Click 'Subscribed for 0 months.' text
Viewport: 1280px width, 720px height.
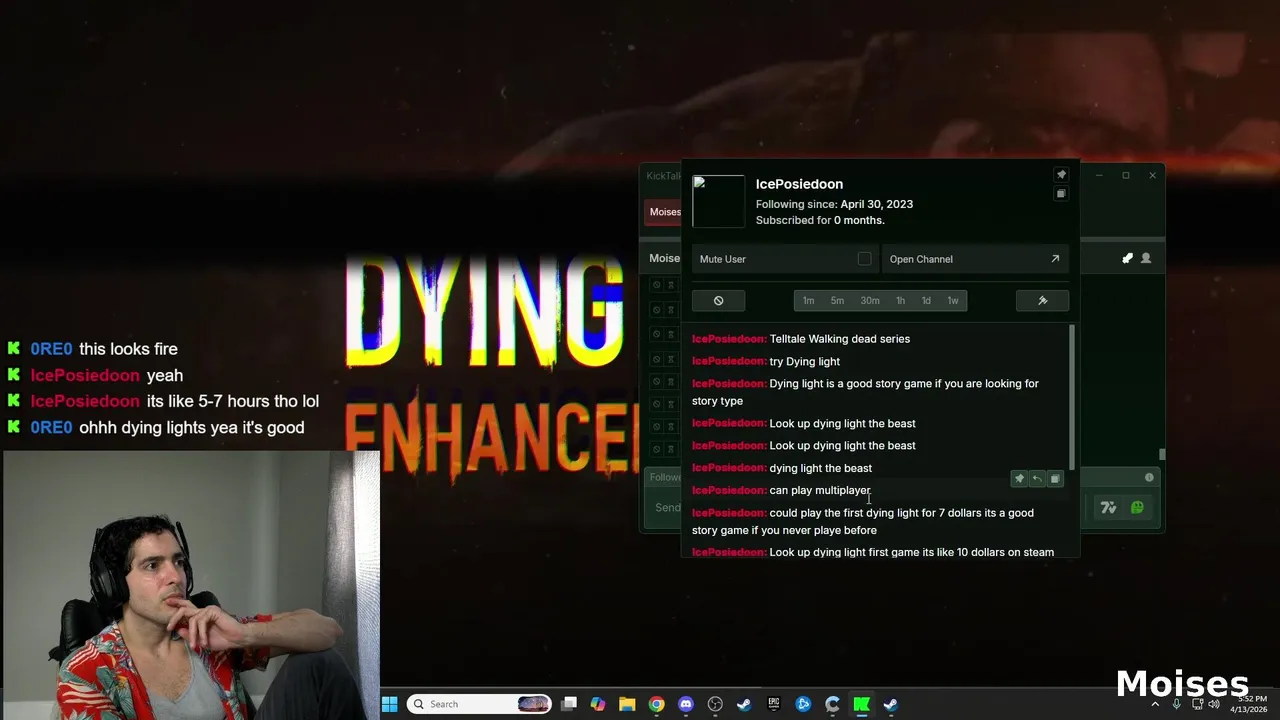[820, 220]
